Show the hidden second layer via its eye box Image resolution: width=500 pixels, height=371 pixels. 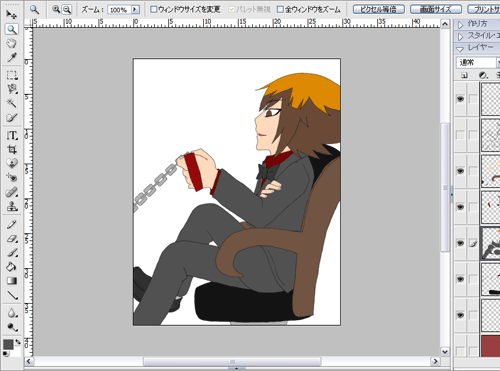(x=460, y=135)
